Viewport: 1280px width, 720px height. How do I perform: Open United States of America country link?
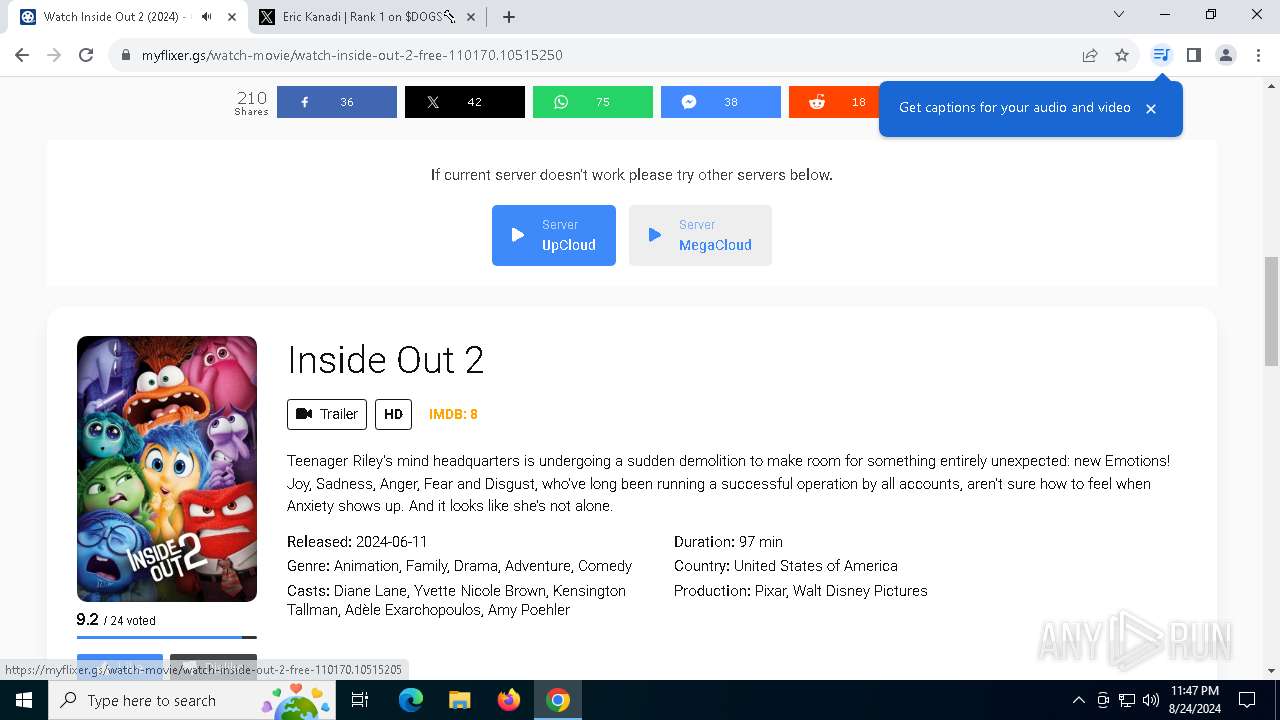click(x=816, y=566)
